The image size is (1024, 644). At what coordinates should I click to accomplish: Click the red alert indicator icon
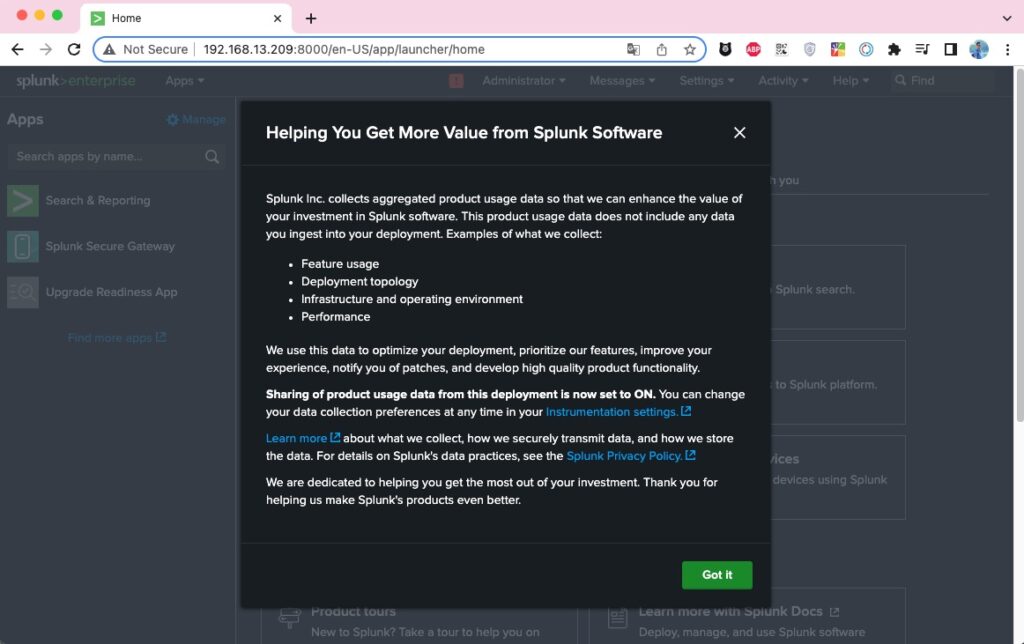pyautogui.click(x=456, y=81)
